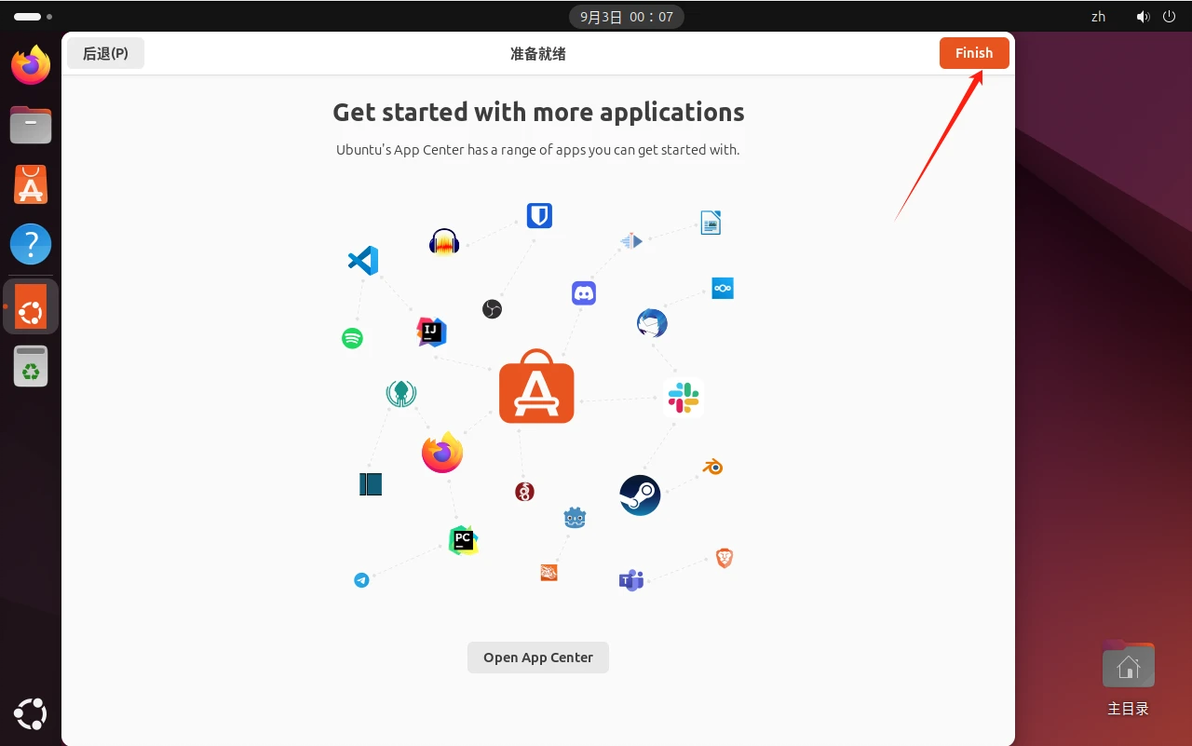Open the Help icon in the dock
The image size is (1192, 746).
[x=30, y=244]
